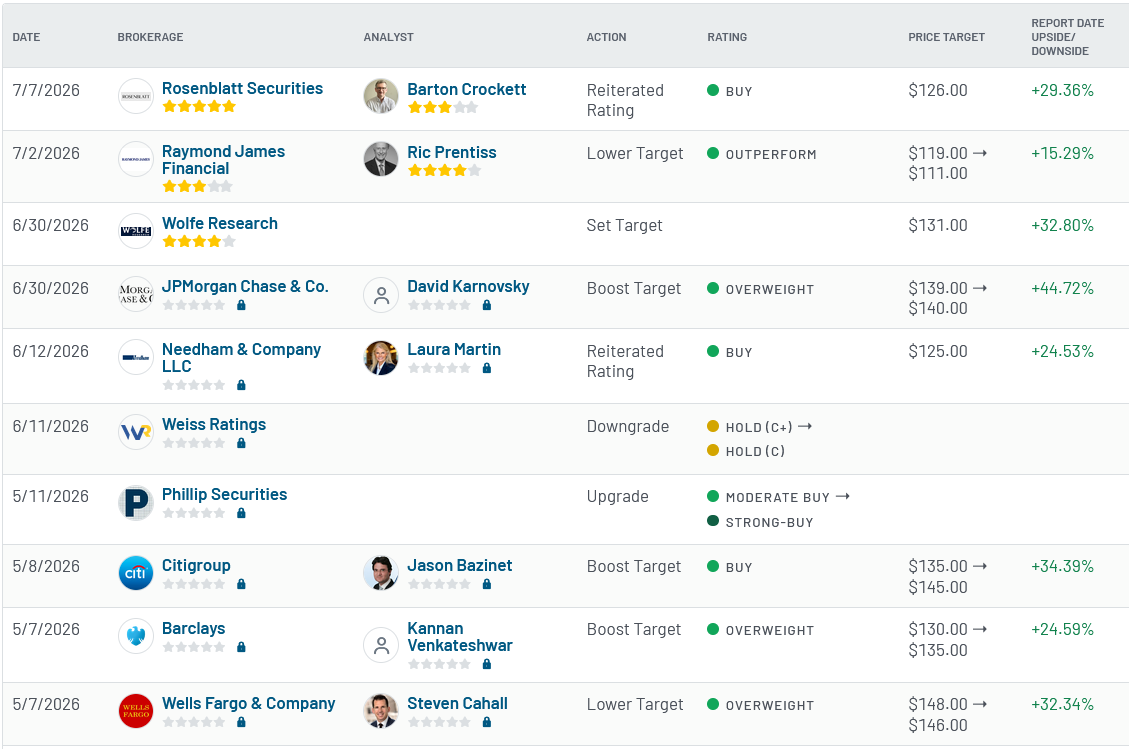Open analyst Ric Prentiss's profile link
This screenshot has height=749, width=1129.
451,153
